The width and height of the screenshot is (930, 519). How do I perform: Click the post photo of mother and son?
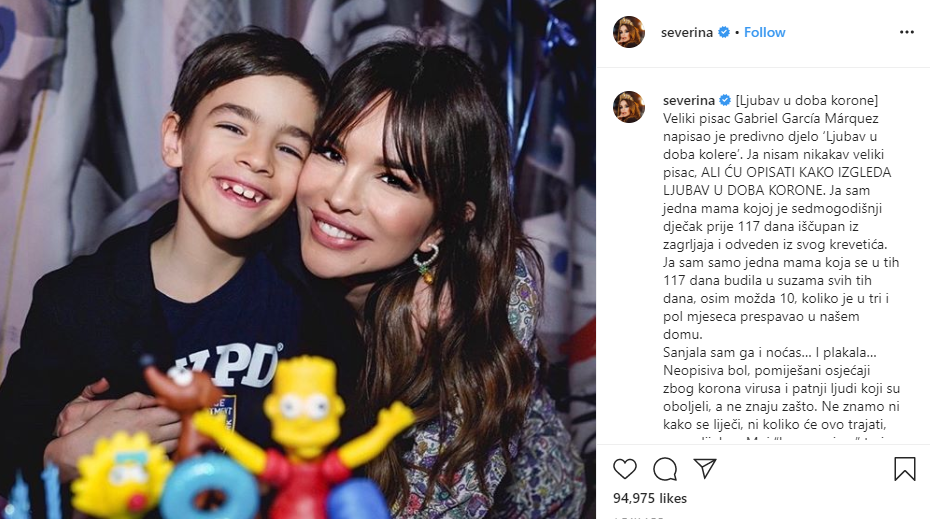click(x=298, y=259)
